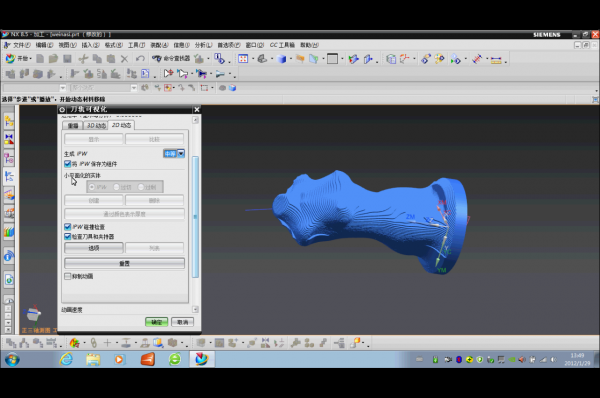Open the 分析(L) menu
Viewport: 600px width, 398px height.
pyautogui.click(x=203, y=45)
